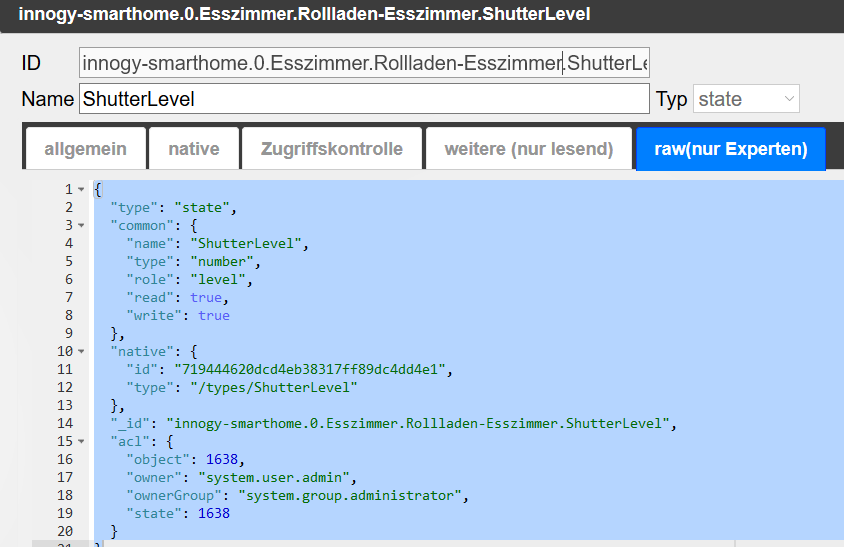Click line number 9 in gutter
The width and height of the screenshot is (844, 547).
(x=69, y=333)
